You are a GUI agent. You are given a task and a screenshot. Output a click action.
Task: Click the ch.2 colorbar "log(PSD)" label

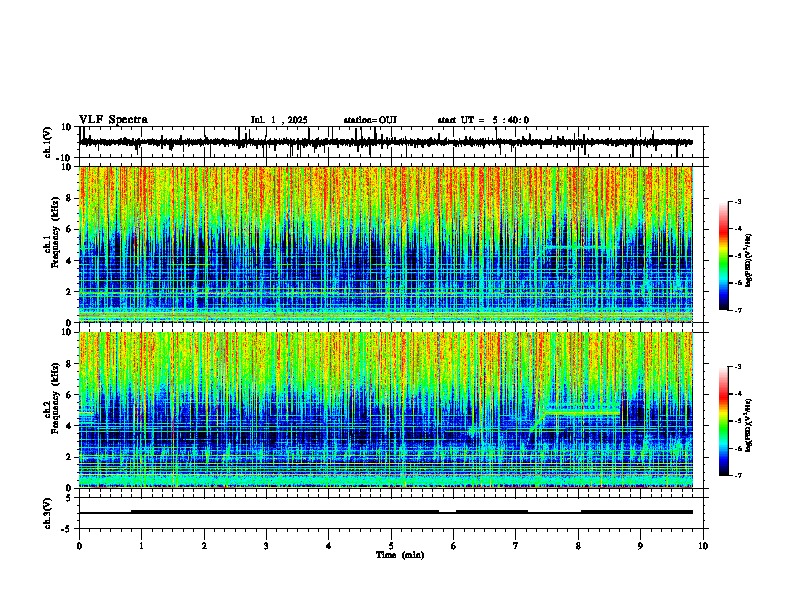point(749,425)
